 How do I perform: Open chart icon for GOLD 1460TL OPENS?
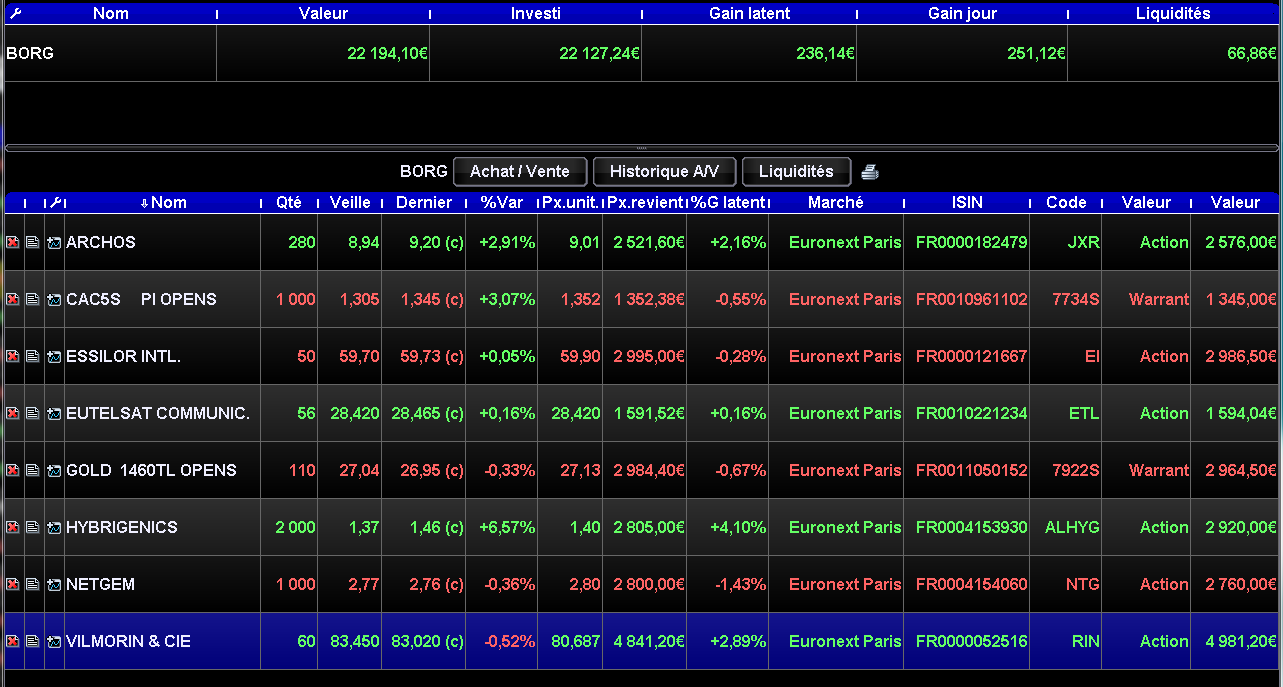tap(54, 471)
